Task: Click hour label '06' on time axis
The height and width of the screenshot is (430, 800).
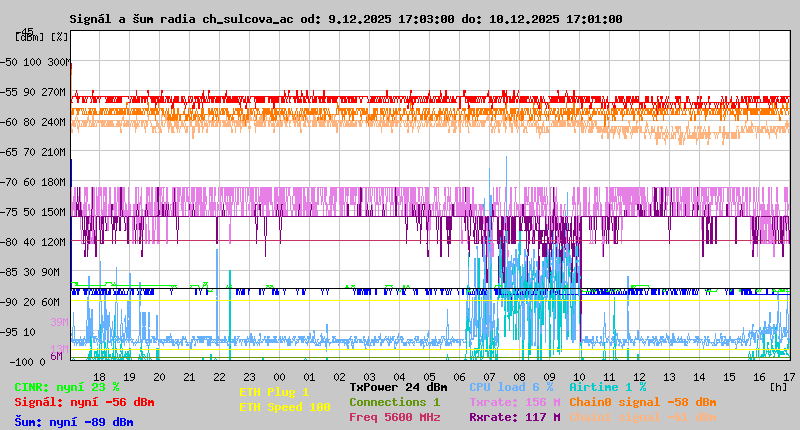Action: tap(459, 377)
